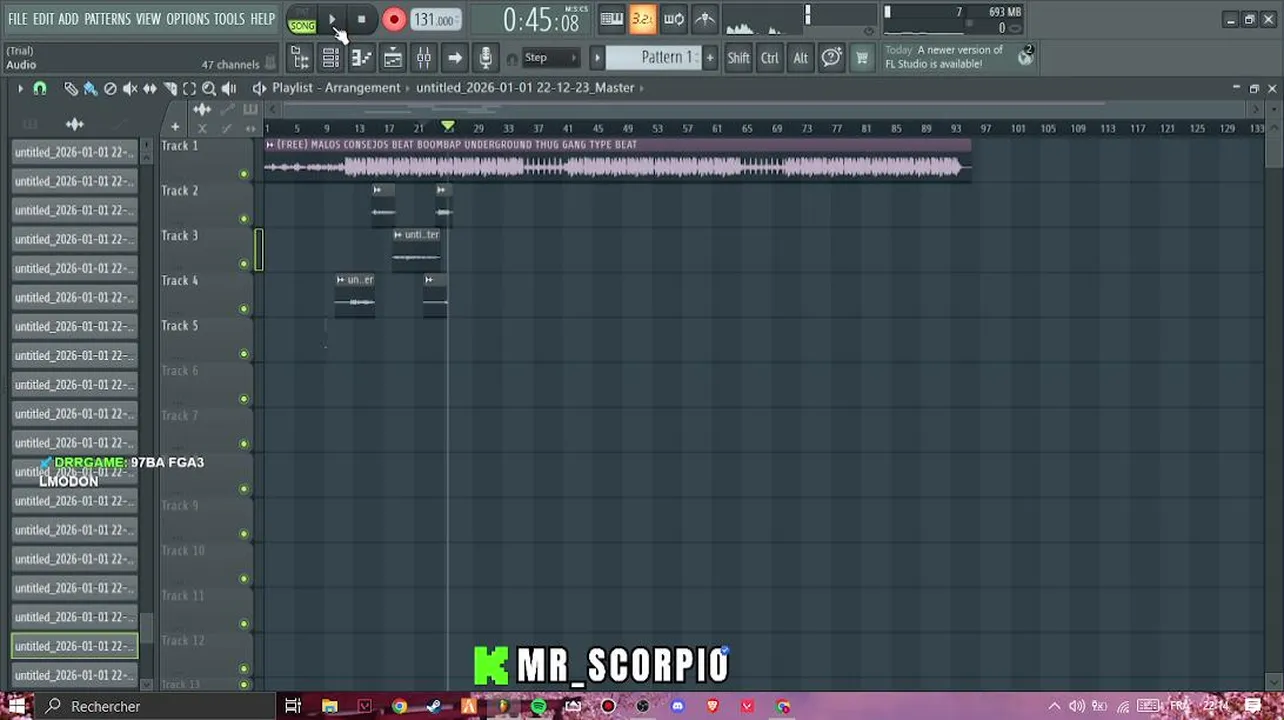Toggle typing keyboard to piano icon
The width and height of the screenshot is (1284, 720).
[612, 19]
